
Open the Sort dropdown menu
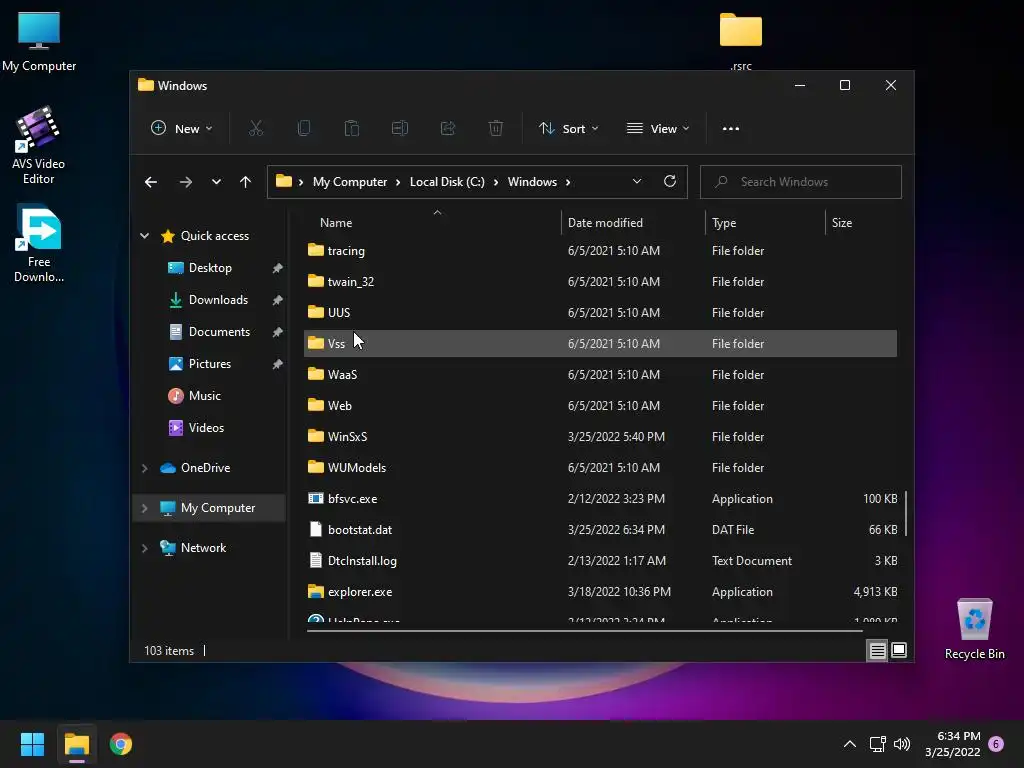[x=568, y=129]
